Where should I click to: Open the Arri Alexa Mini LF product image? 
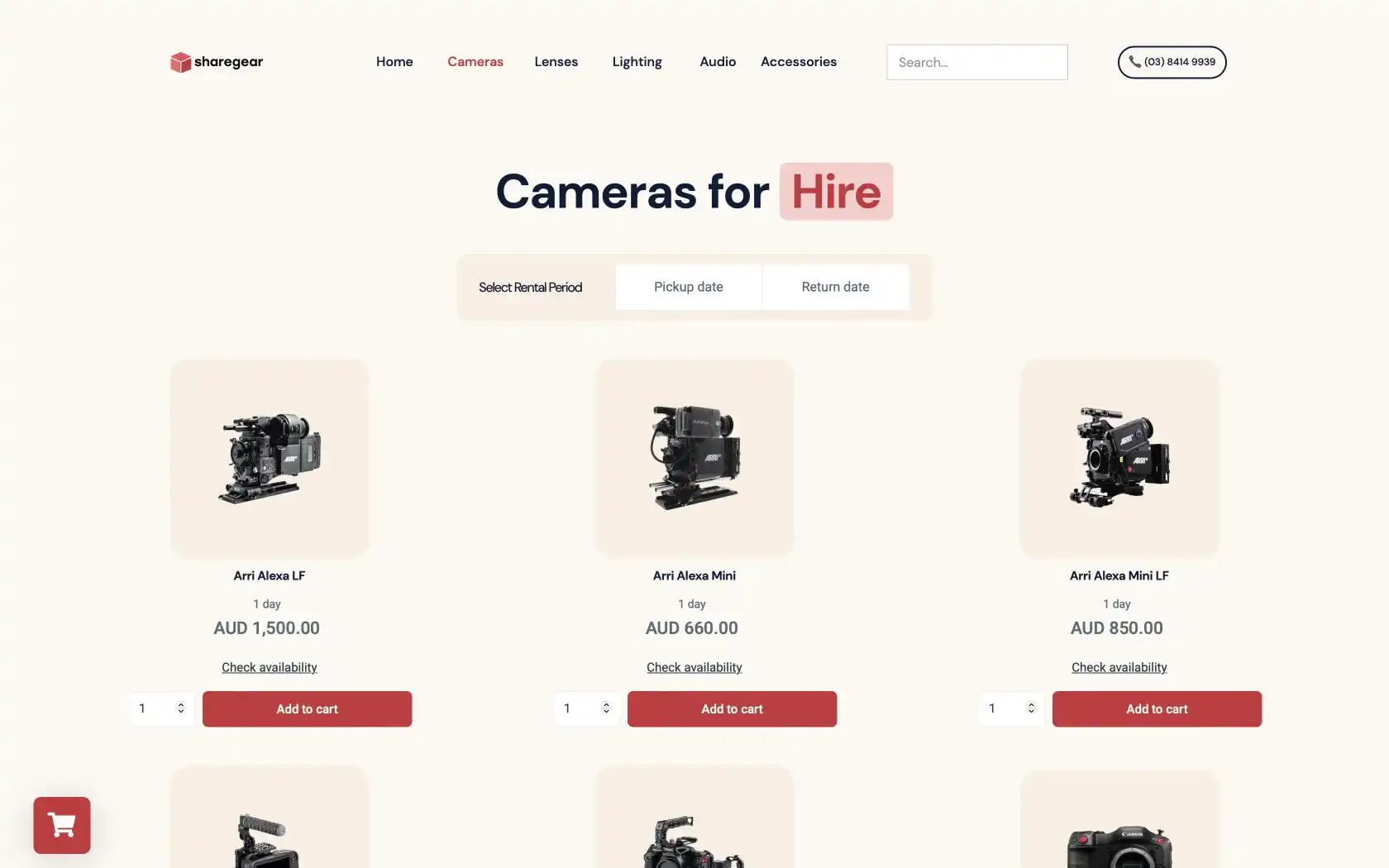pos(1119,458)
